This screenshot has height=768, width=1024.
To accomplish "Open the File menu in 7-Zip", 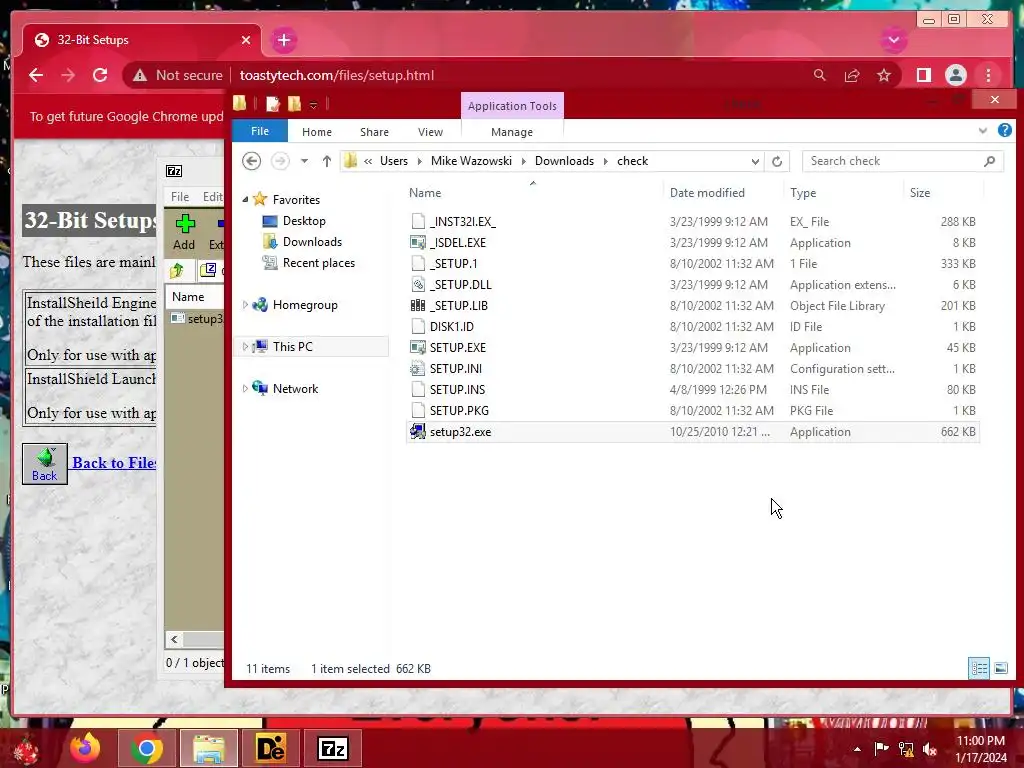I will tap(180, 197).
